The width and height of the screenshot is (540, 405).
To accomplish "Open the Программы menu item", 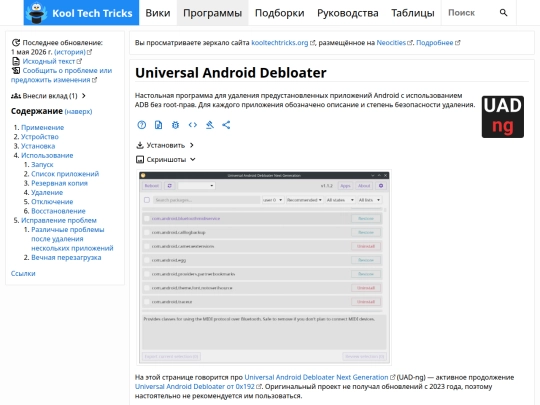I will click(212, 13).
